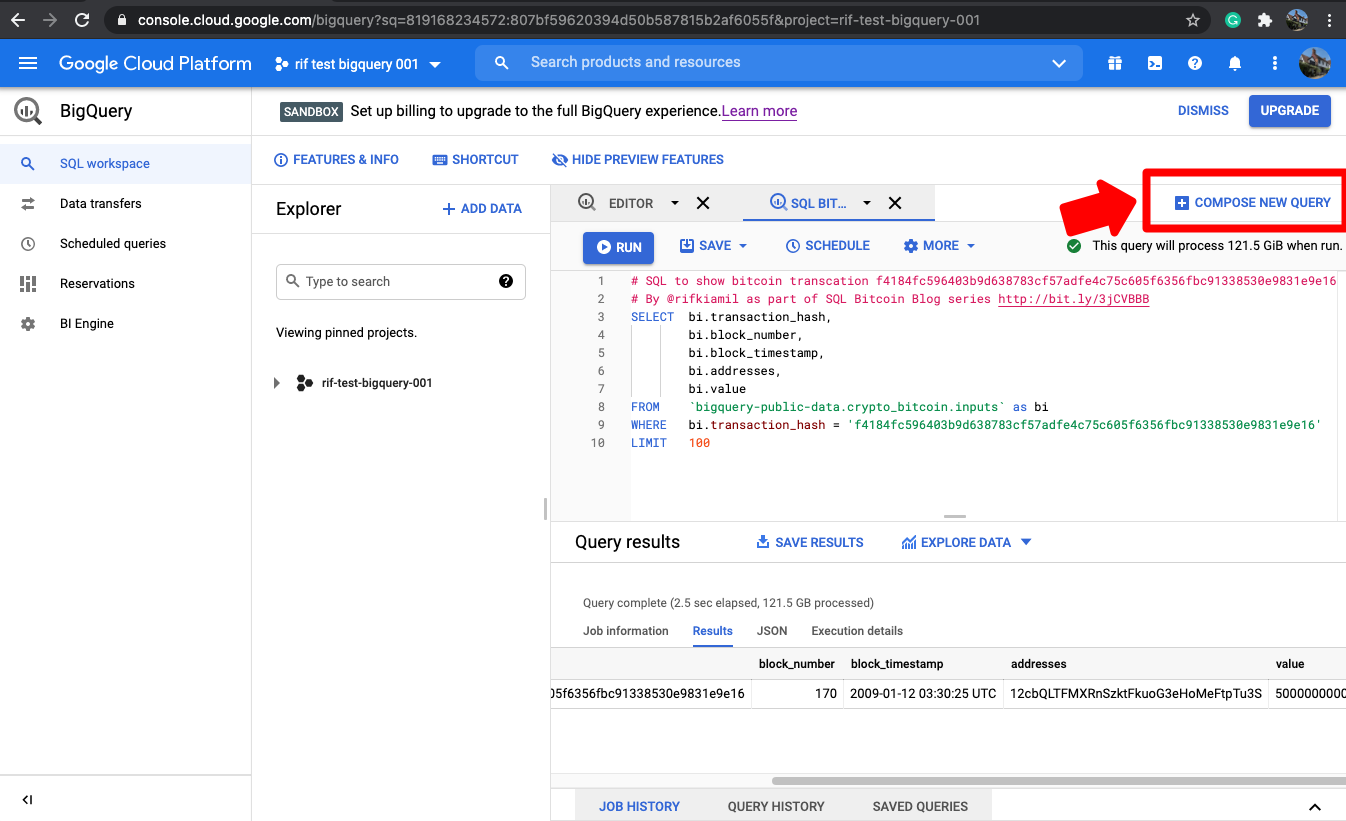Open the three-dot settings menu in the header
The image size is (1346, 821).
(1275, 63)
